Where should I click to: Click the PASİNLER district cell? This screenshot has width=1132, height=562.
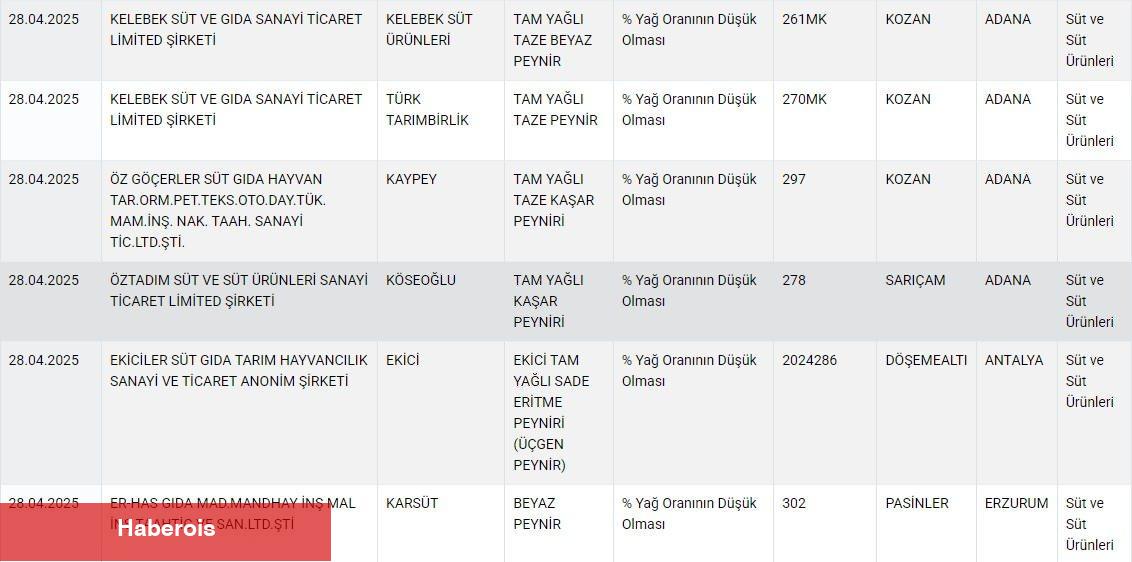point(916,503)
